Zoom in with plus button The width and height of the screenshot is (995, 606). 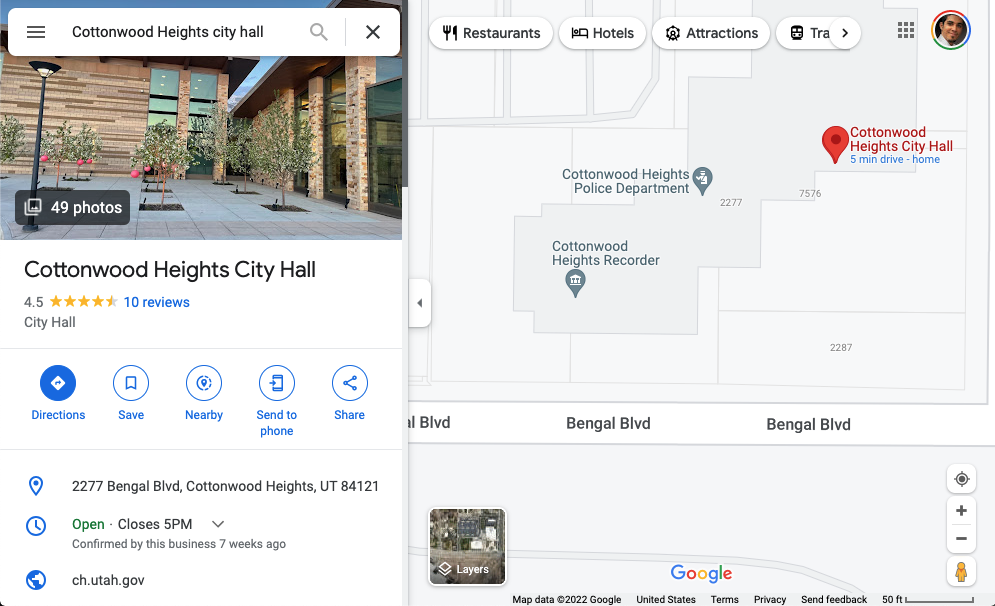point(961,510)
